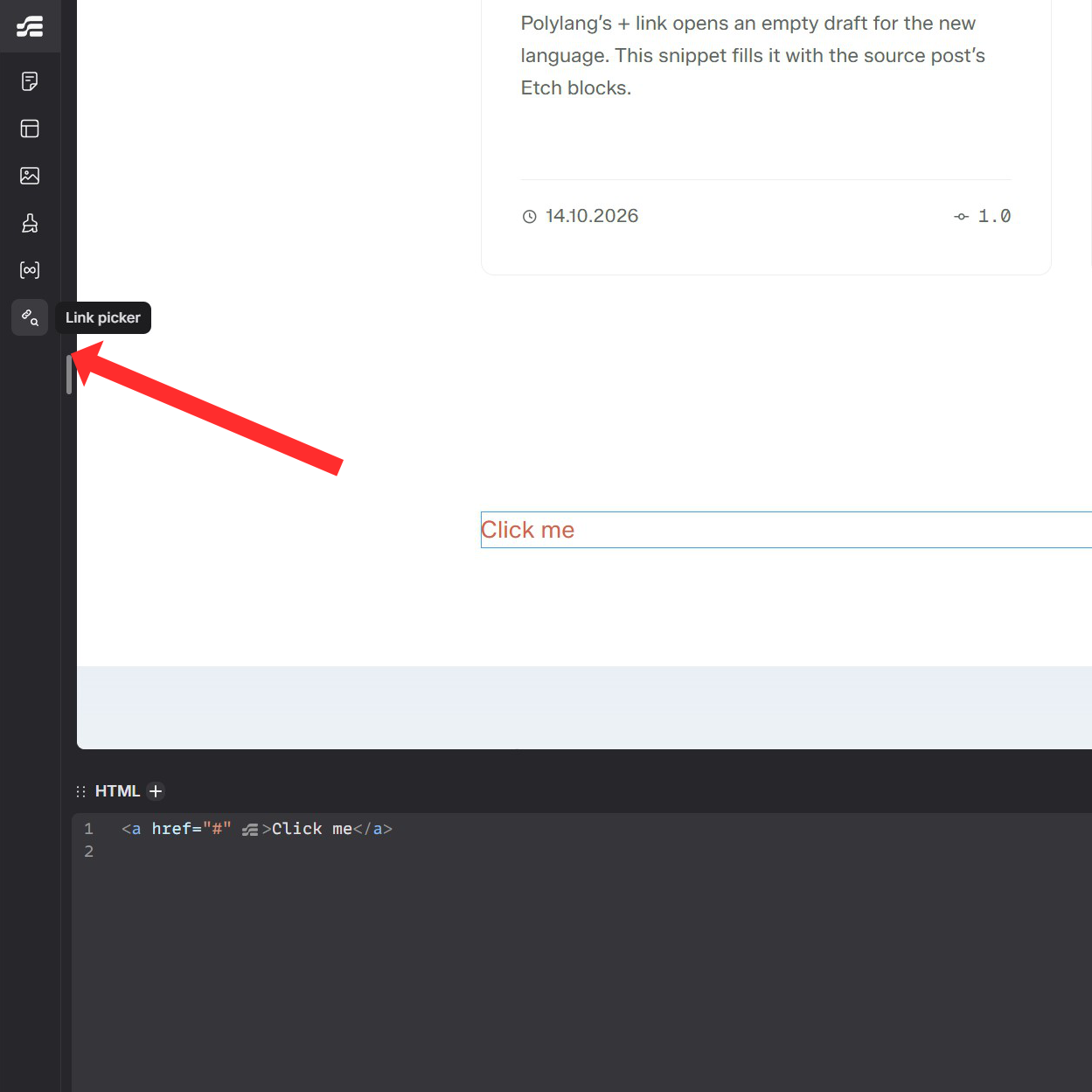Click the version icon beside 1.0
Viewport: 1092px width, 1092px height.
pyautogui.click(x=961, y=217)
